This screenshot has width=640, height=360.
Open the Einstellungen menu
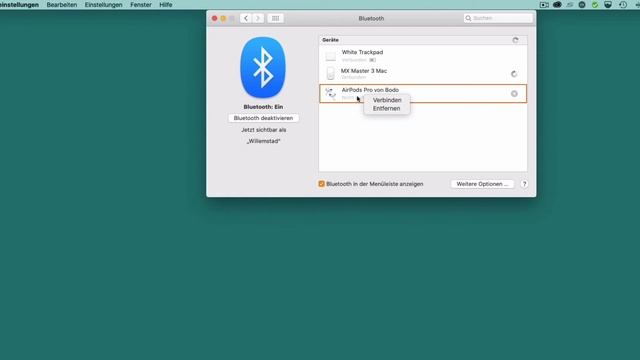click(x=103, y=5)
